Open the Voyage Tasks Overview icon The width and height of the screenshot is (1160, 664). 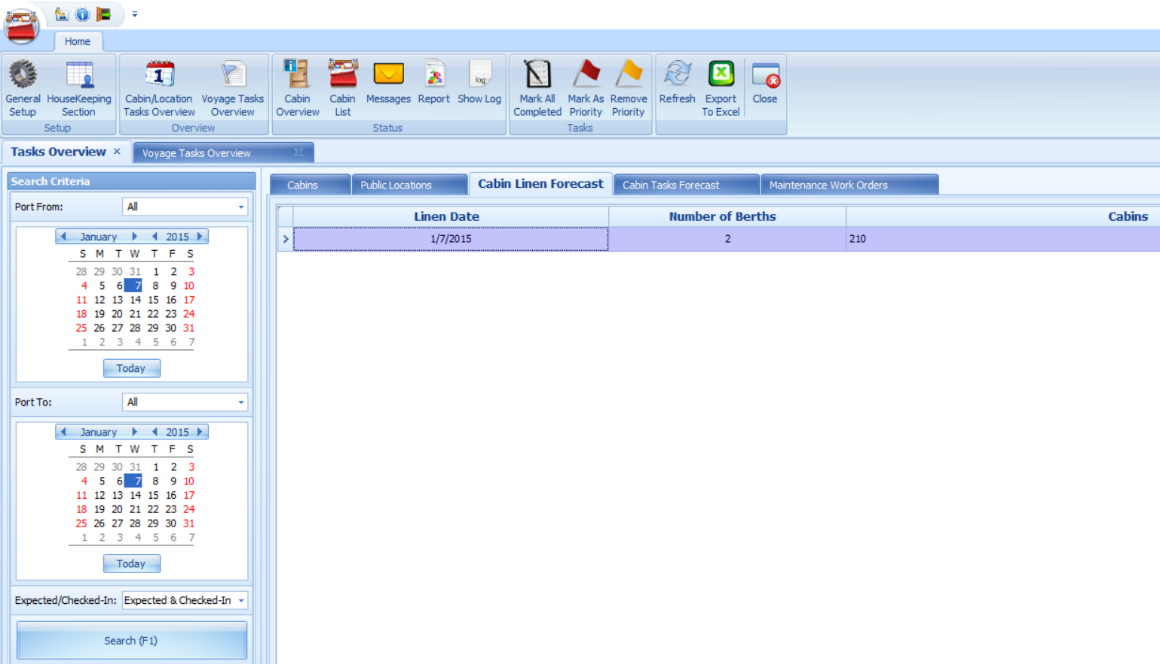pyautogui.click(x=232, y=88)
